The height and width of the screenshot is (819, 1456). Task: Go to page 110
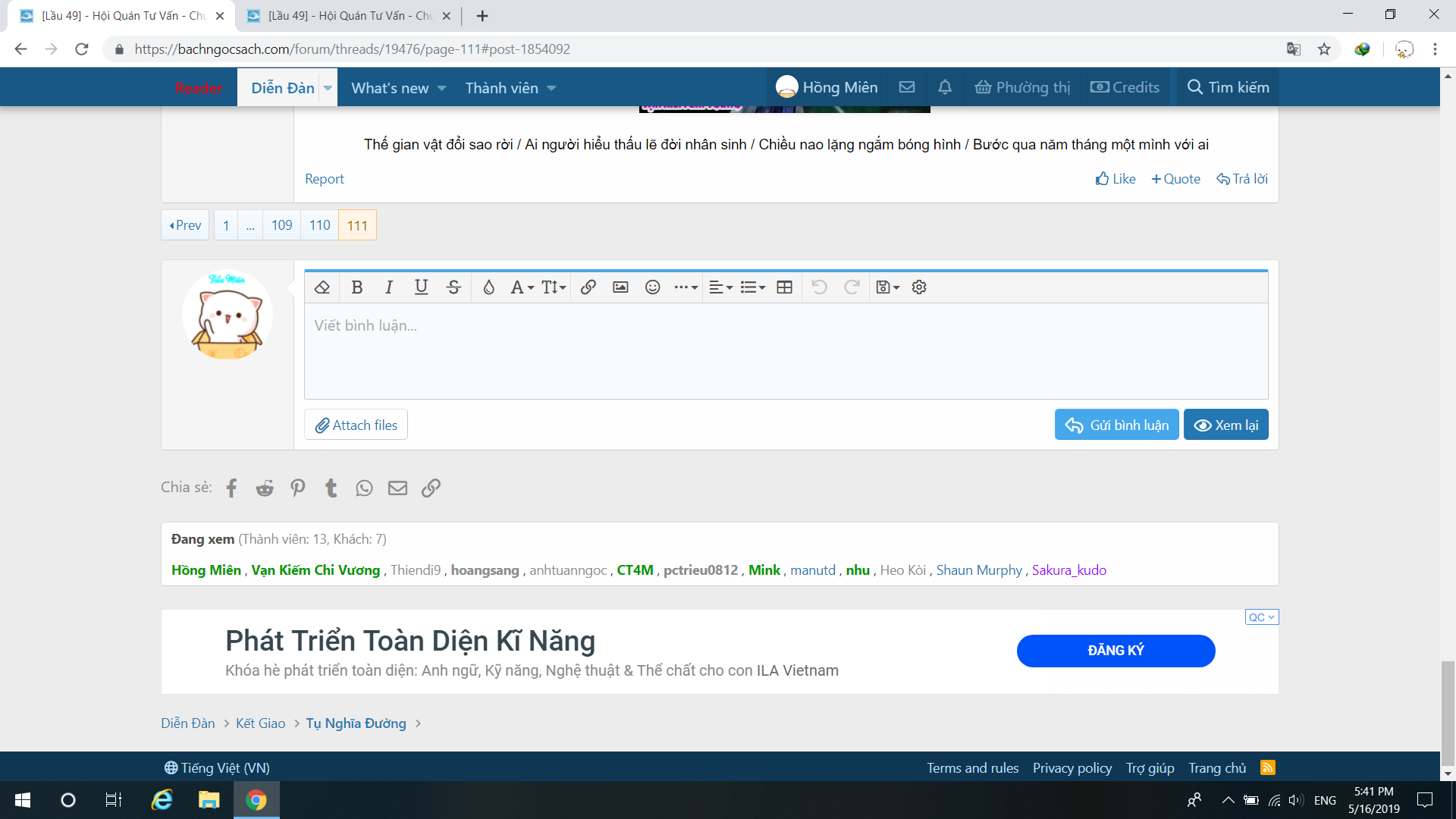pos(320,225)
